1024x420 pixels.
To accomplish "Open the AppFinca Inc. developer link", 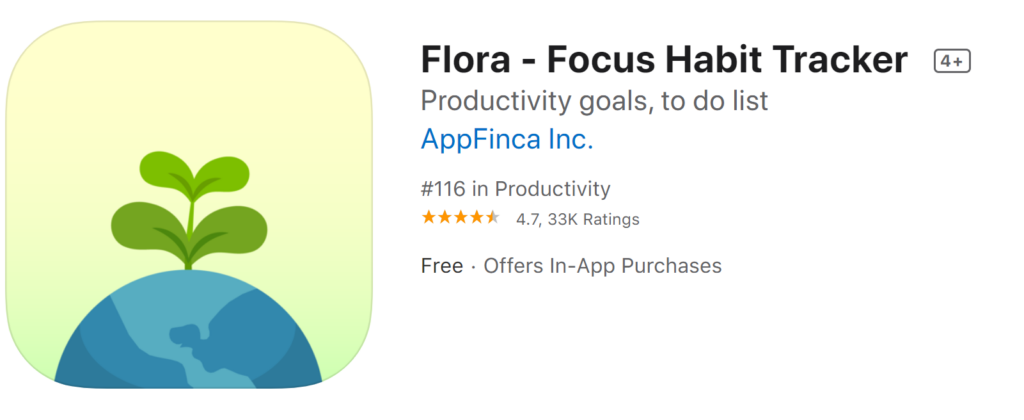I will pyautogui.click(x=507, y=139).
